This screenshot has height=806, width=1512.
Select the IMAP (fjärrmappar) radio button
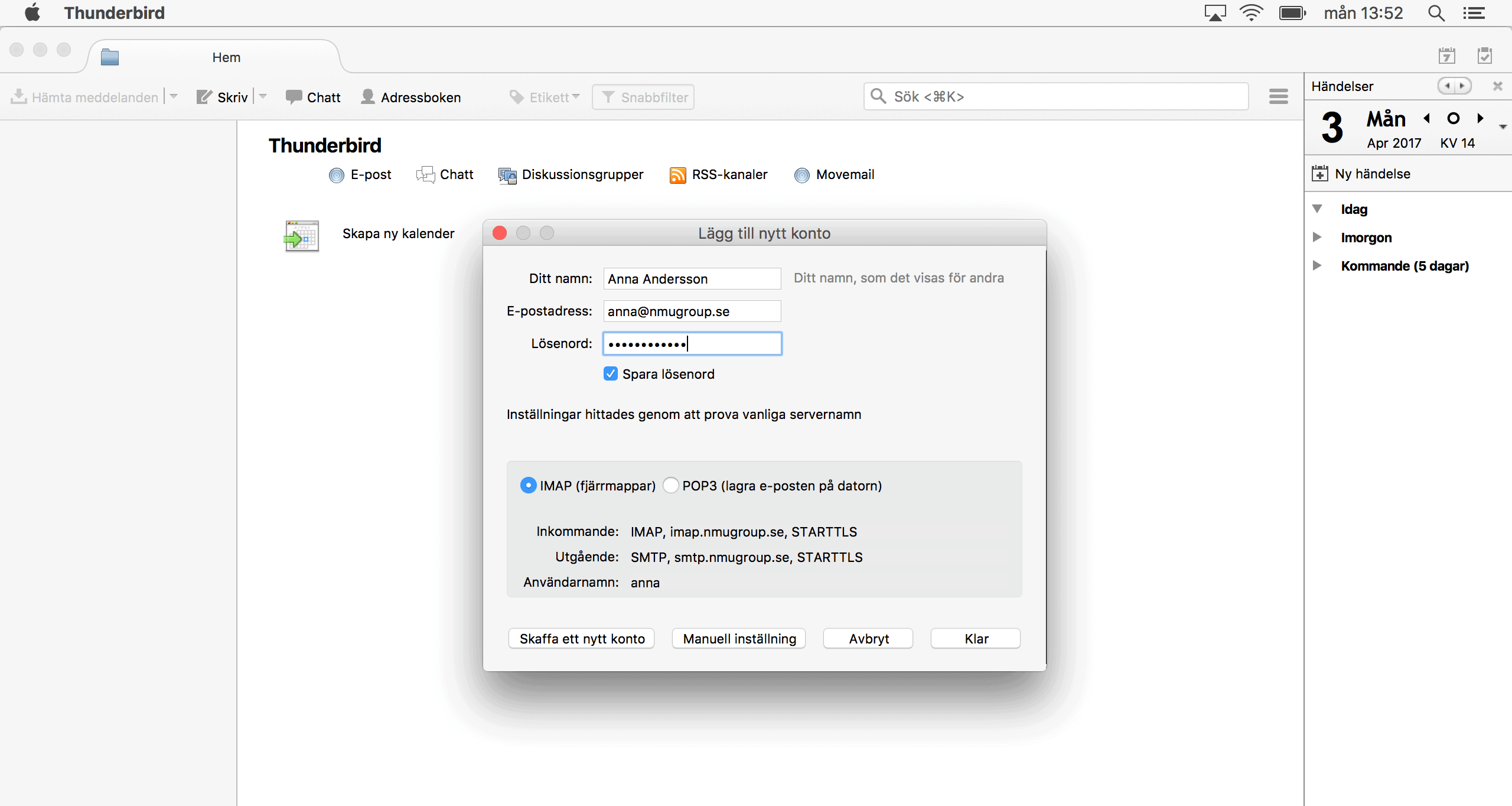[528, 485]
